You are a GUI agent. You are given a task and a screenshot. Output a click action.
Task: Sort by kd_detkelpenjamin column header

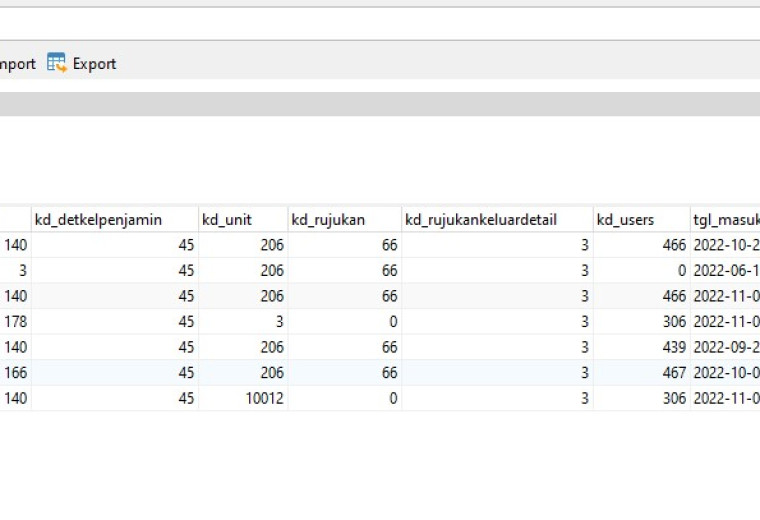click(x=115, y=220)
